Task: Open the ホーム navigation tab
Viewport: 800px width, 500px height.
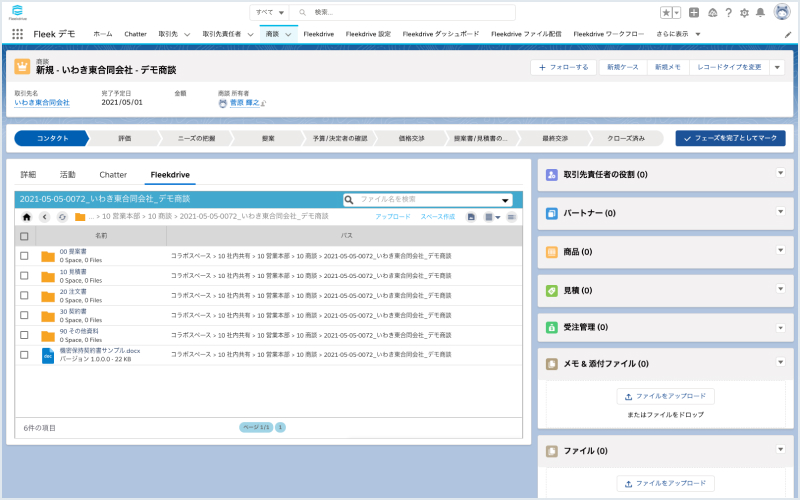Action: pos(103,34)
